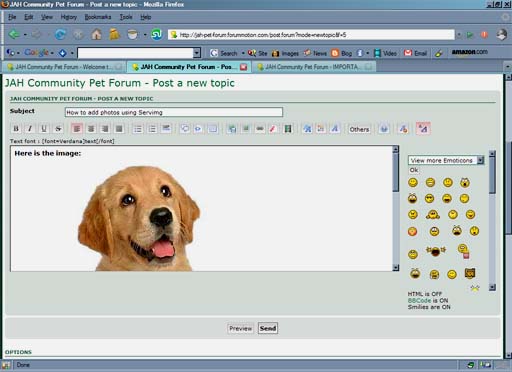Screen dimensions: 512x372
Task: Open the Firefox home page
Action: [x=96, y=34]
